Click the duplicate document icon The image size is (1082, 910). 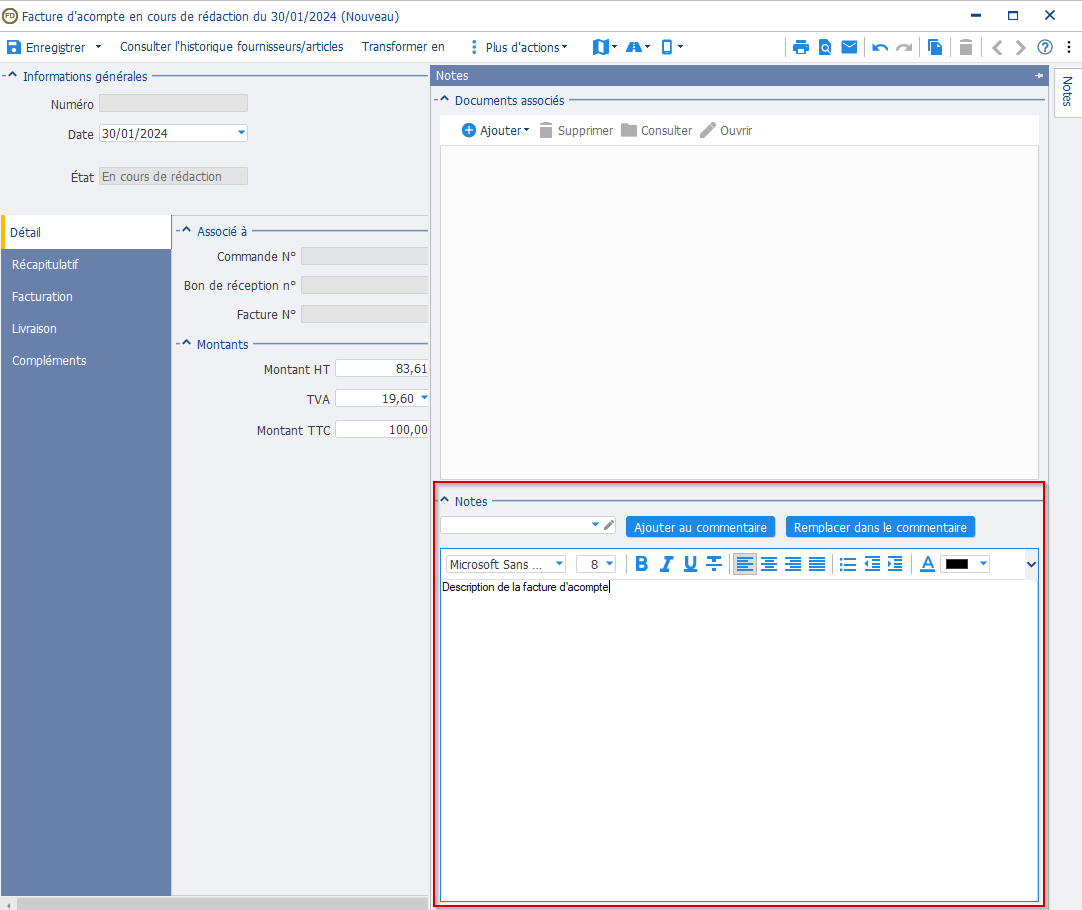pos(935,47)
